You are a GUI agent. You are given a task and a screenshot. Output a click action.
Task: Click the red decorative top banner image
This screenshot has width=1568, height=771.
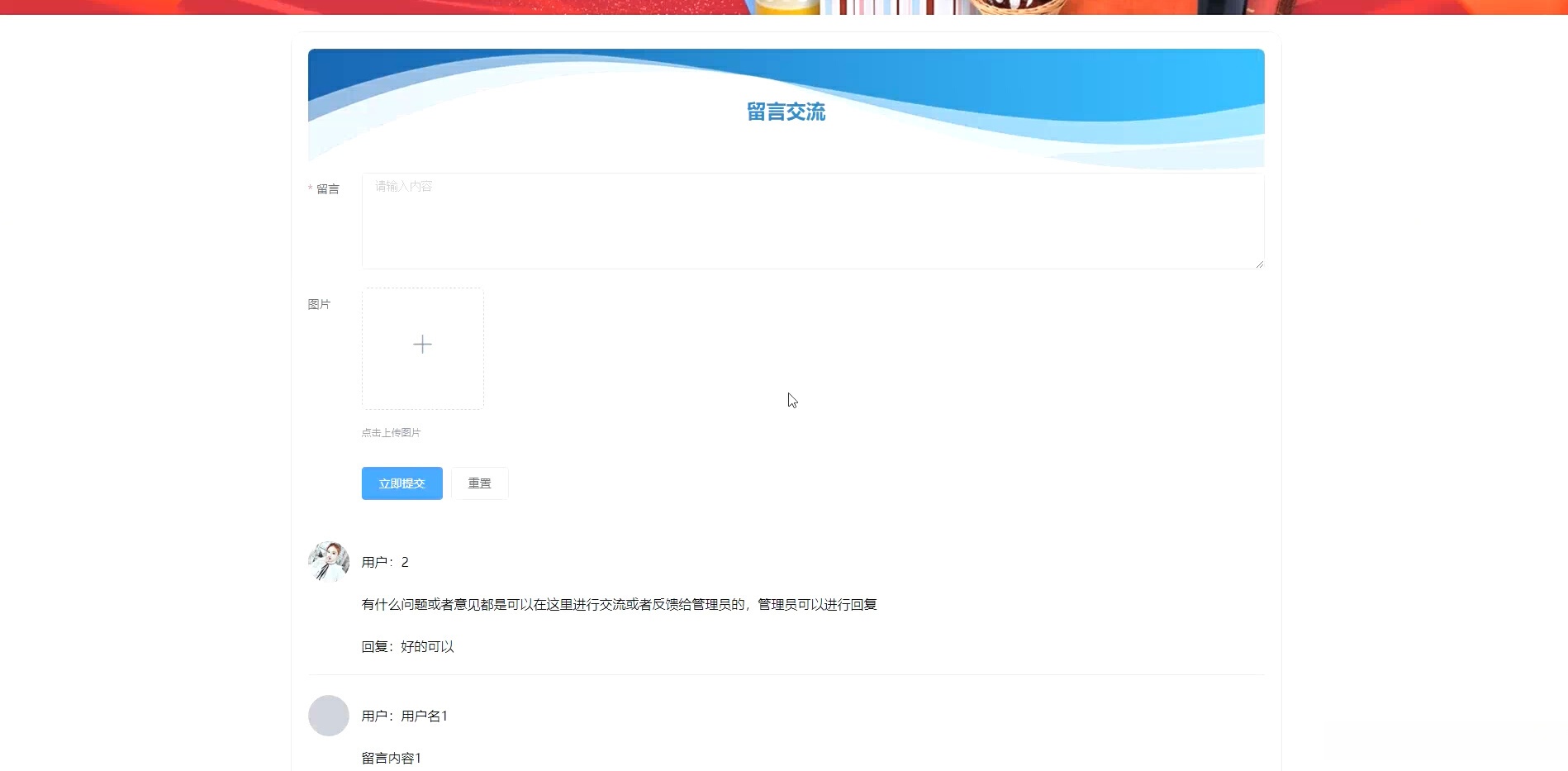(496, 7)
